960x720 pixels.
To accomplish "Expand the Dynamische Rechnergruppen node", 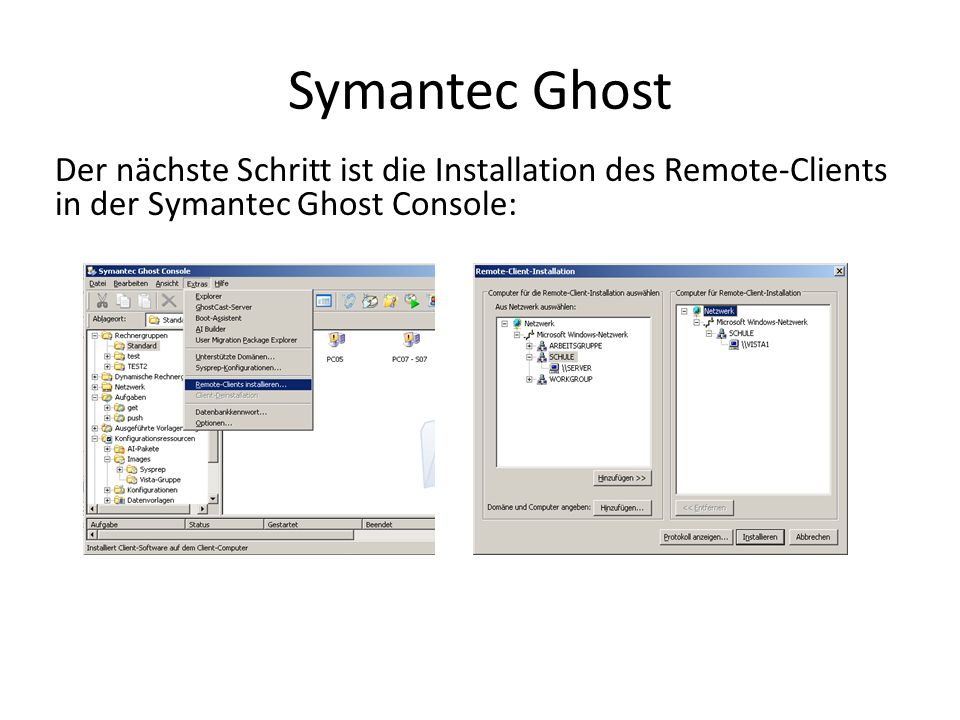I will pos(95,377).
